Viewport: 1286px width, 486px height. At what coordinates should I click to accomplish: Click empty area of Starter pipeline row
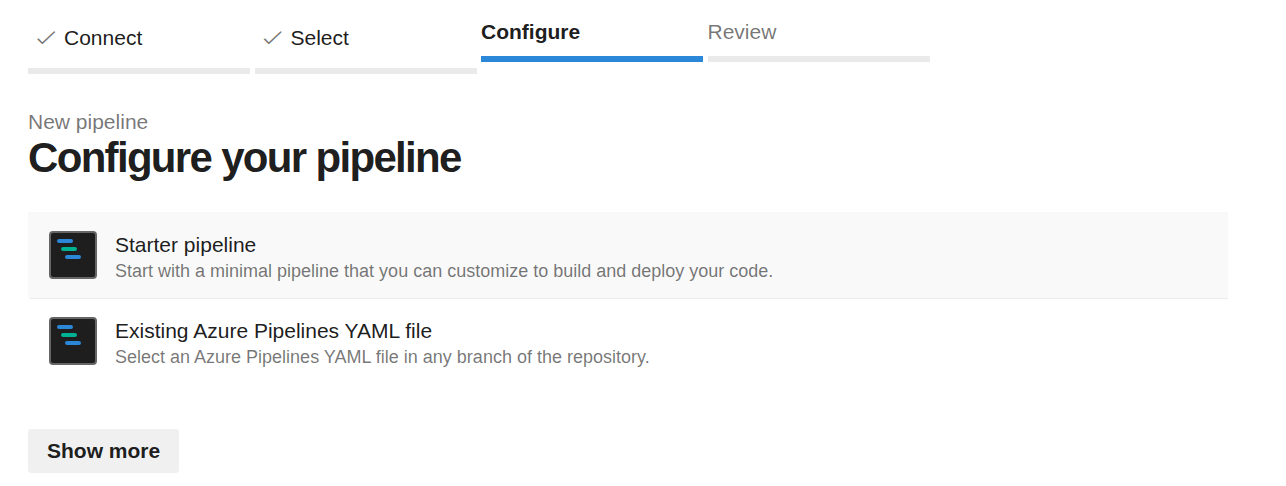pyautogui.click(x=1000, y=256)
